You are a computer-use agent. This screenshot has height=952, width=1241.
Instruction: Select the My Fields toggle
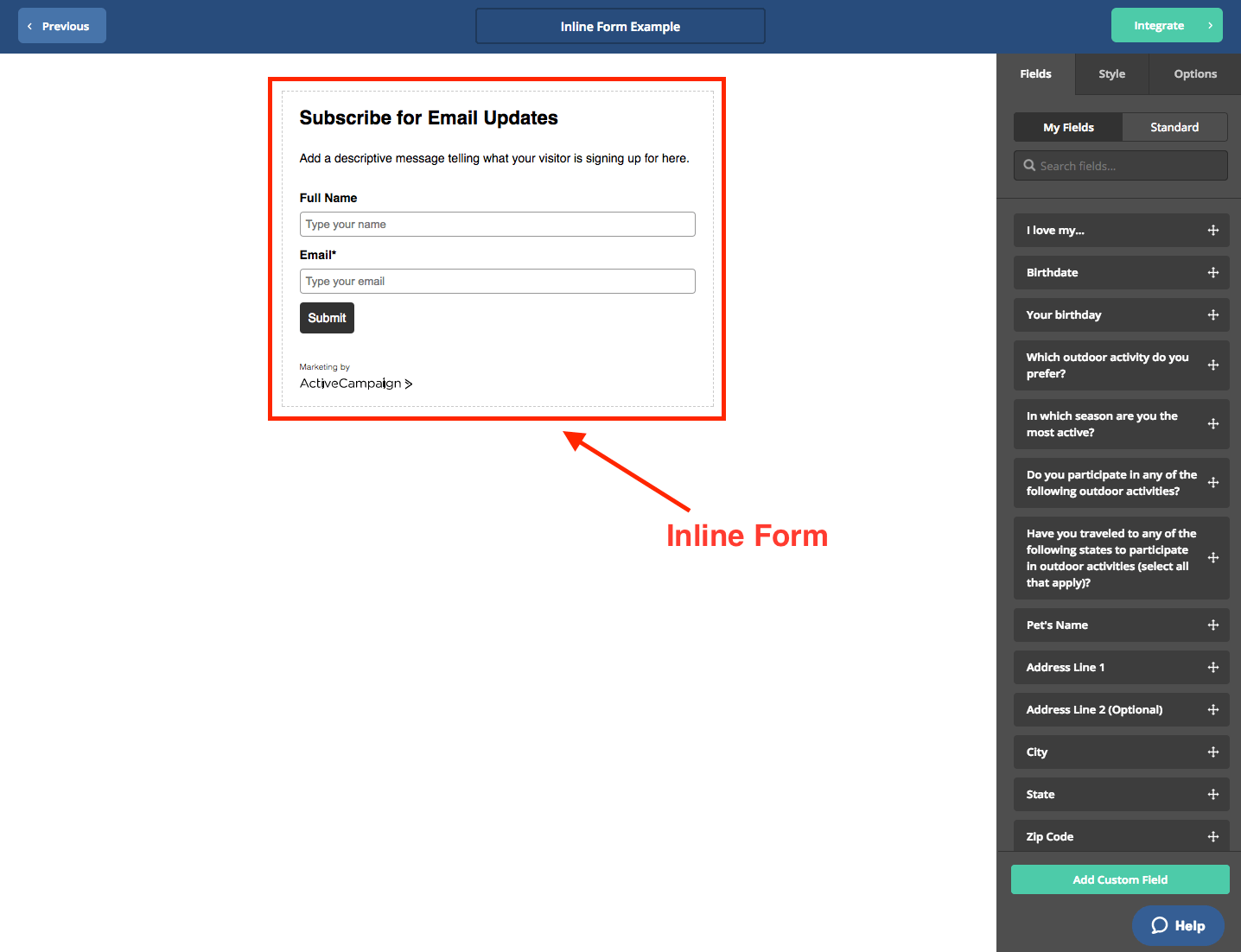1068,127
